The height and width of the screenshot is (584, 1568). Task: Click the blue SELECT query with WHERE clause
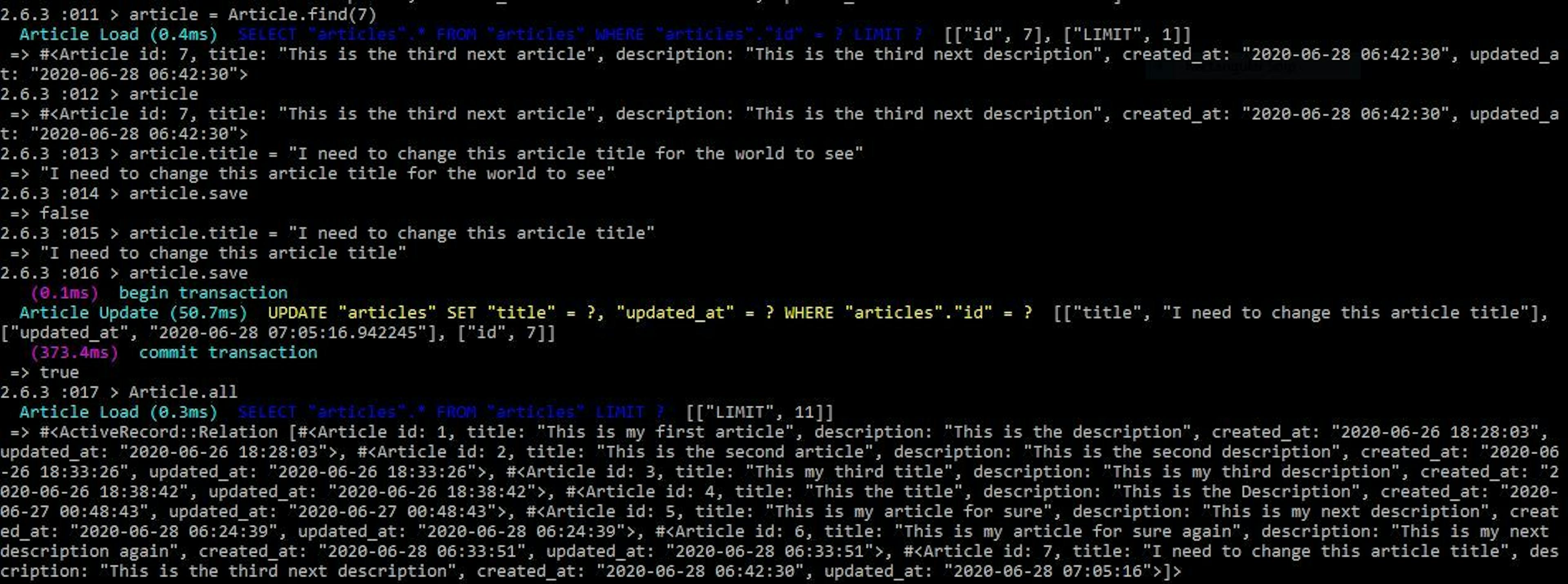click(580, 34)
